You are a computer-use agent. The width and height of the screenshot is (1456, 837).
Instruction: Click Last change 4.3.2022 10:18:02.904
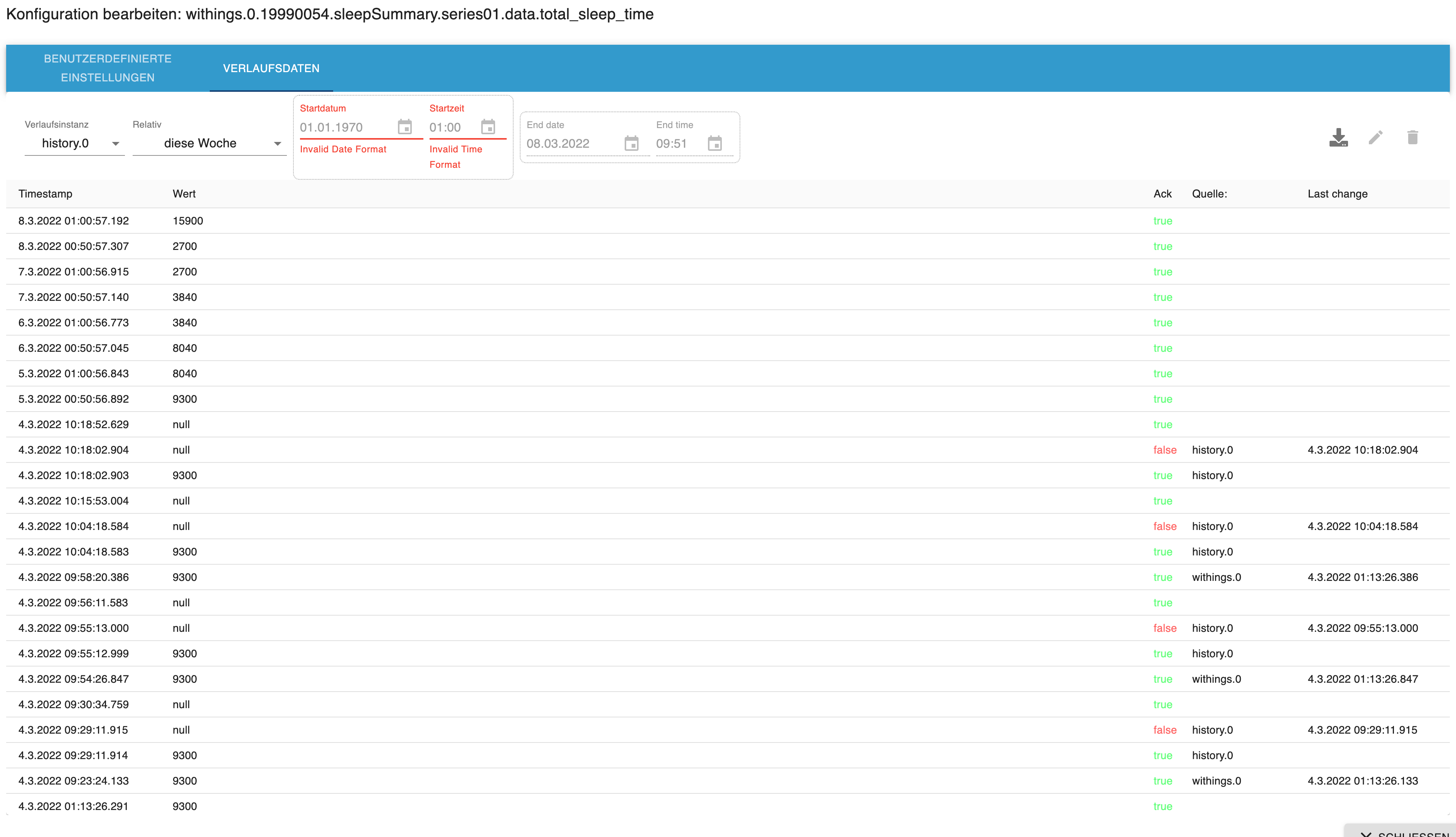pyautogui.click(x=1362, y=449)
